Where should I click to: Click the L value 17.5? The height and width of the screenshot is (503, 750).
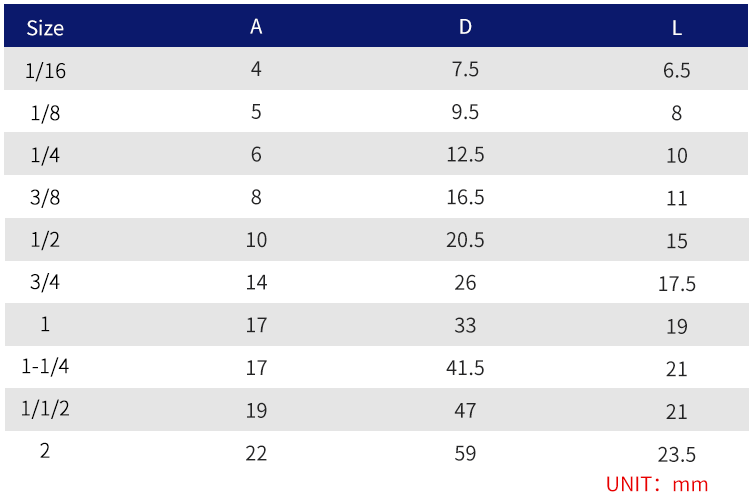(677, 284)
